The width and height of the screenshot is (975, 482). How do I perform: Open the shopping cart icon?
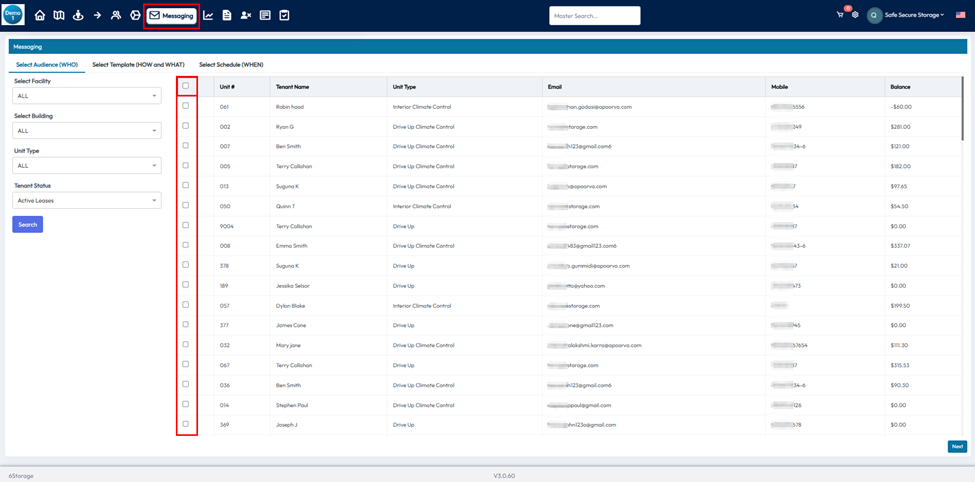click(x=840, y=15)
